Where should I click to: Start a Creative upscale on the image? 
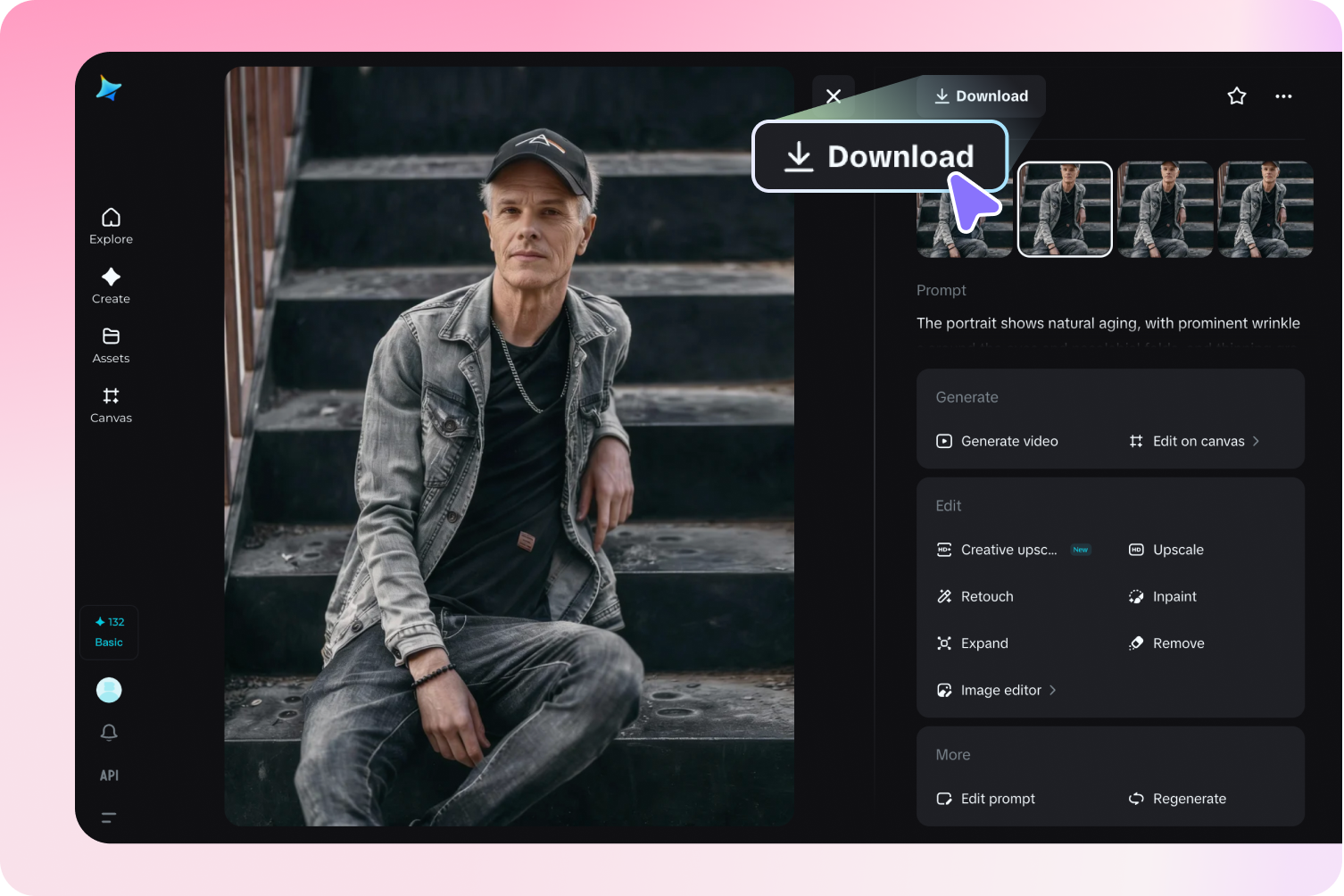[x=1008, y=550]
